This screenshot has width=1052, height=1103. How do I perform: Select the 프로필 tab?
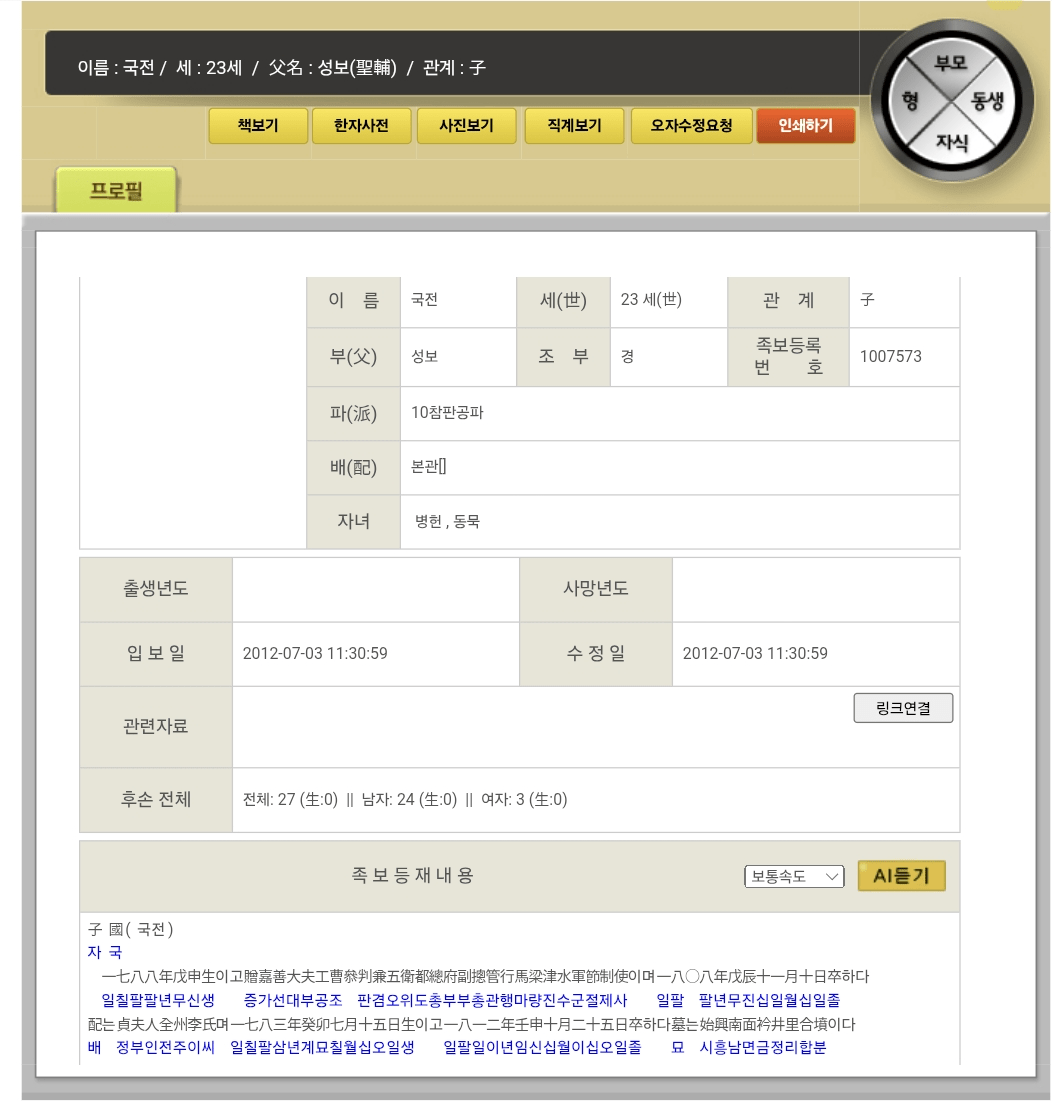(x=116, y=190)
